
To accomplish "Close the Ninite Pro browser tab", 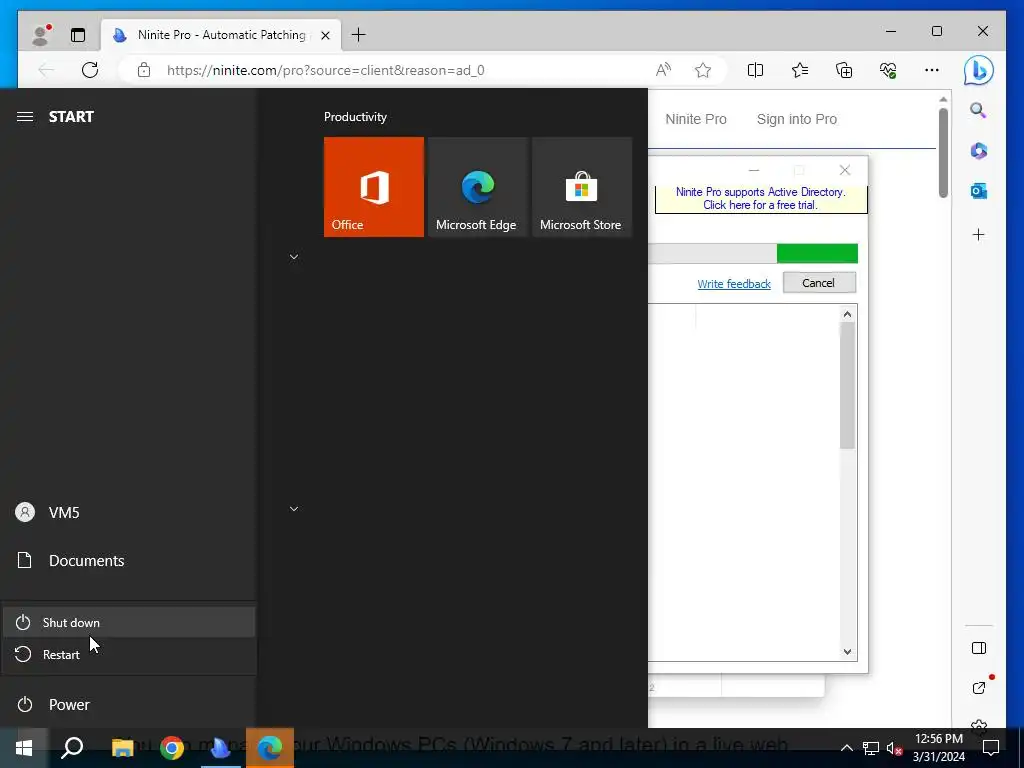I will coord(325,35).
